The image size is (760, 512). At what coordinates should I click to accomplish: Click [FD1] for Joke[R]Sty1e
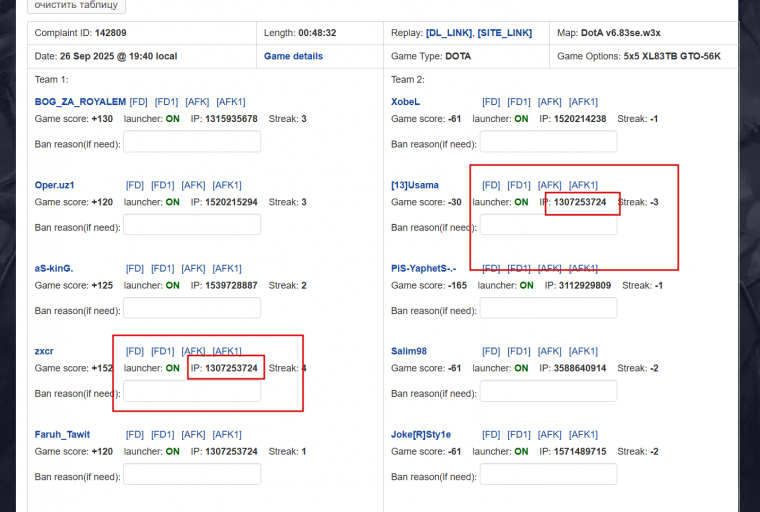point(519,435)
